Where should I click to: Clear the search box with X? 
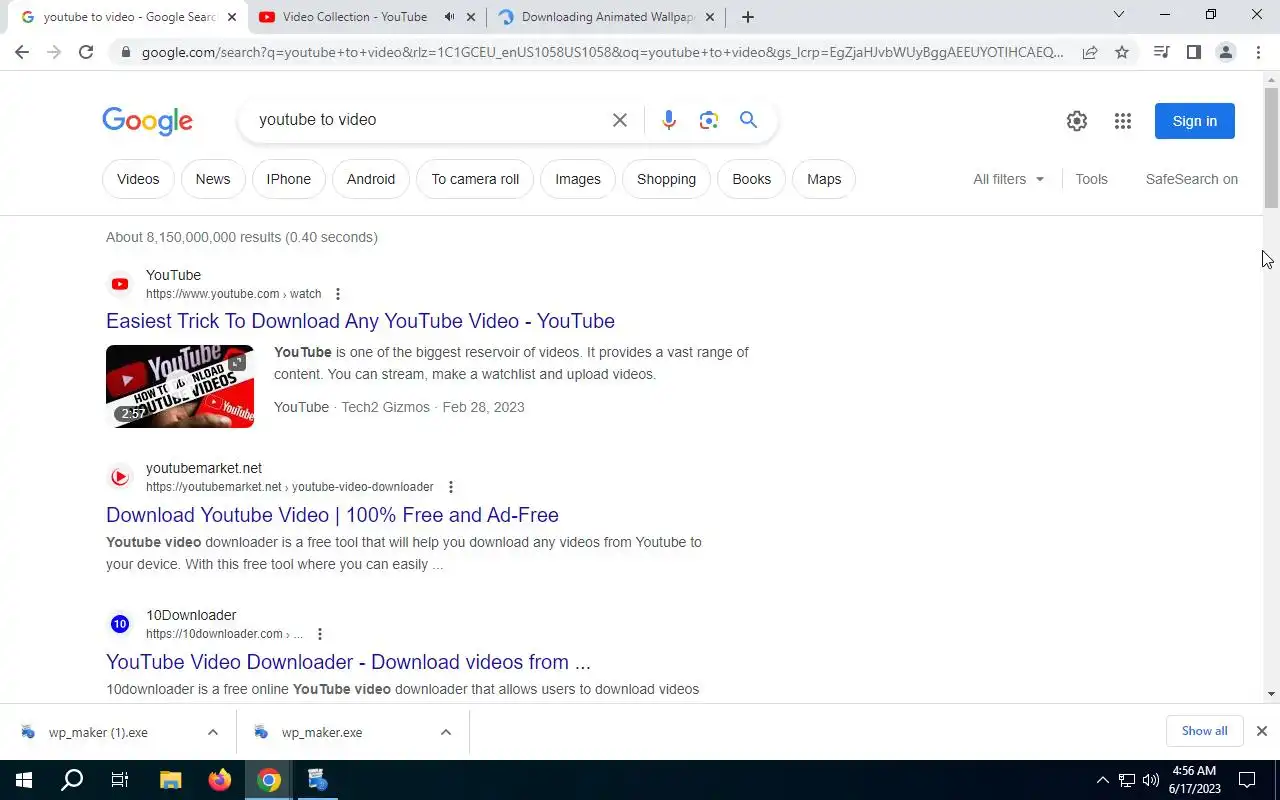click(x=620, y=120)
